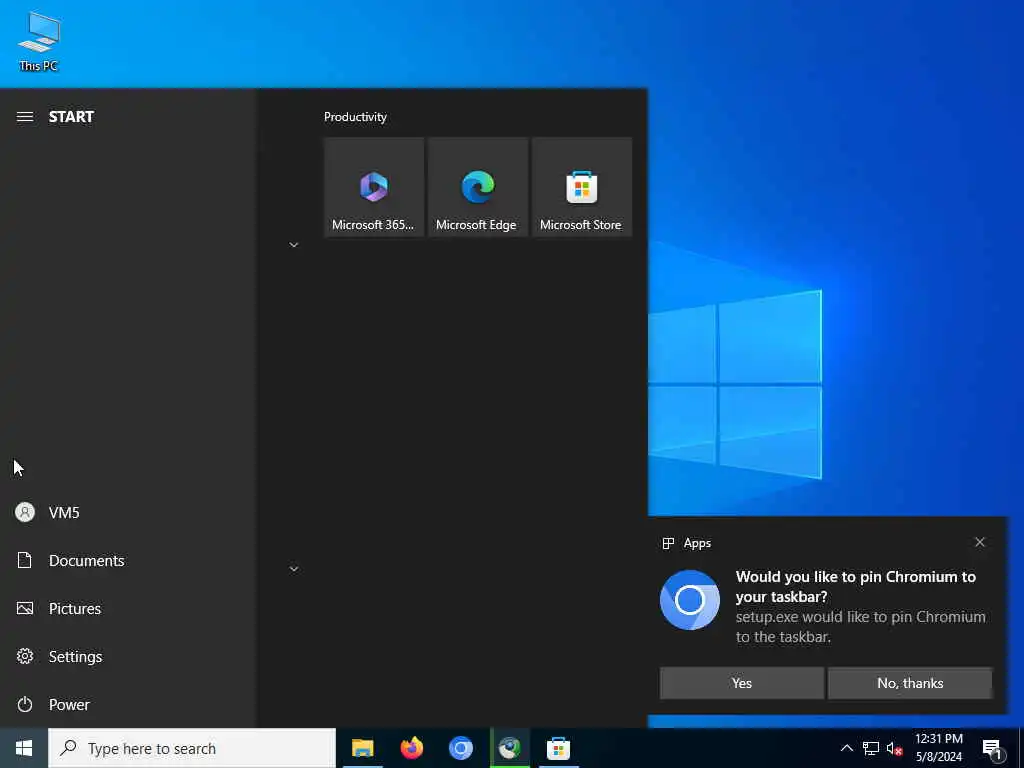The height and width of the screenshot is (768, 1024).
Task: Open the This PC desktop icon
Action: click(x=39, y=42)
